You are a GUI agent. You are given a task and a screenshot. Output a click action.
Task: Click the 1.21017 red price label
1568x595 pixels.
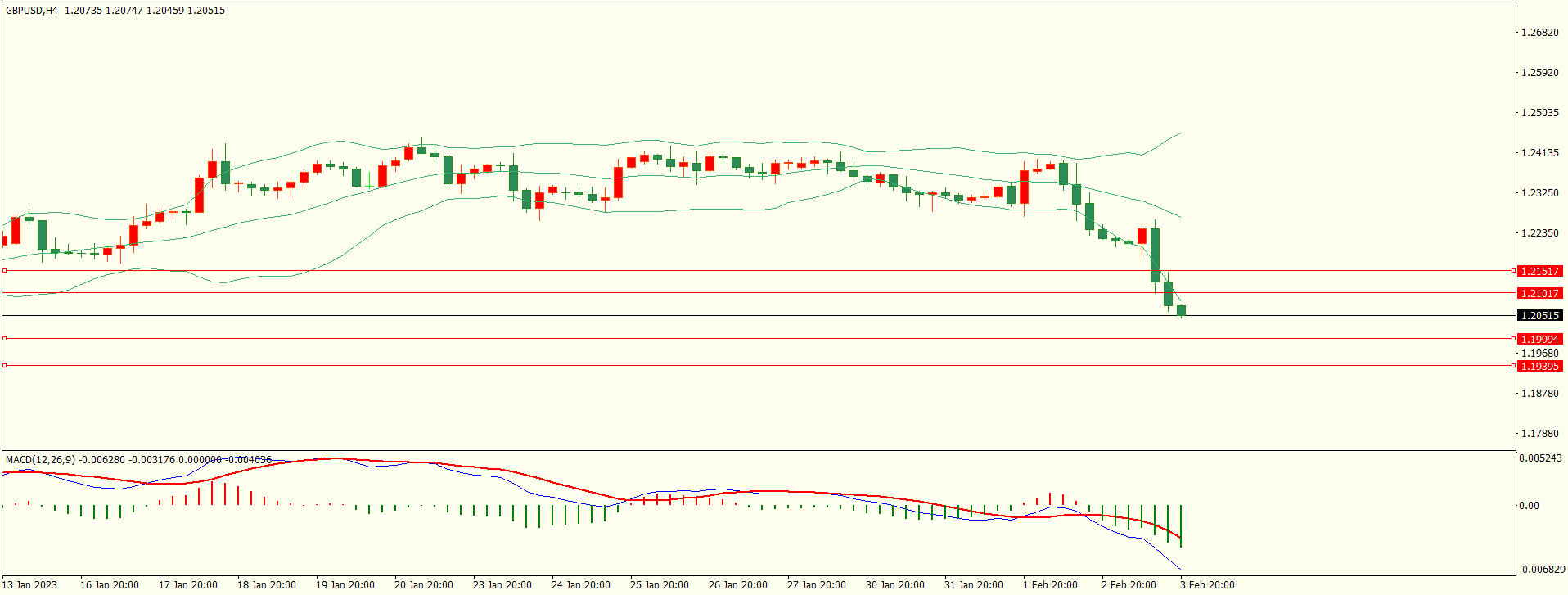pos(1539,293)
